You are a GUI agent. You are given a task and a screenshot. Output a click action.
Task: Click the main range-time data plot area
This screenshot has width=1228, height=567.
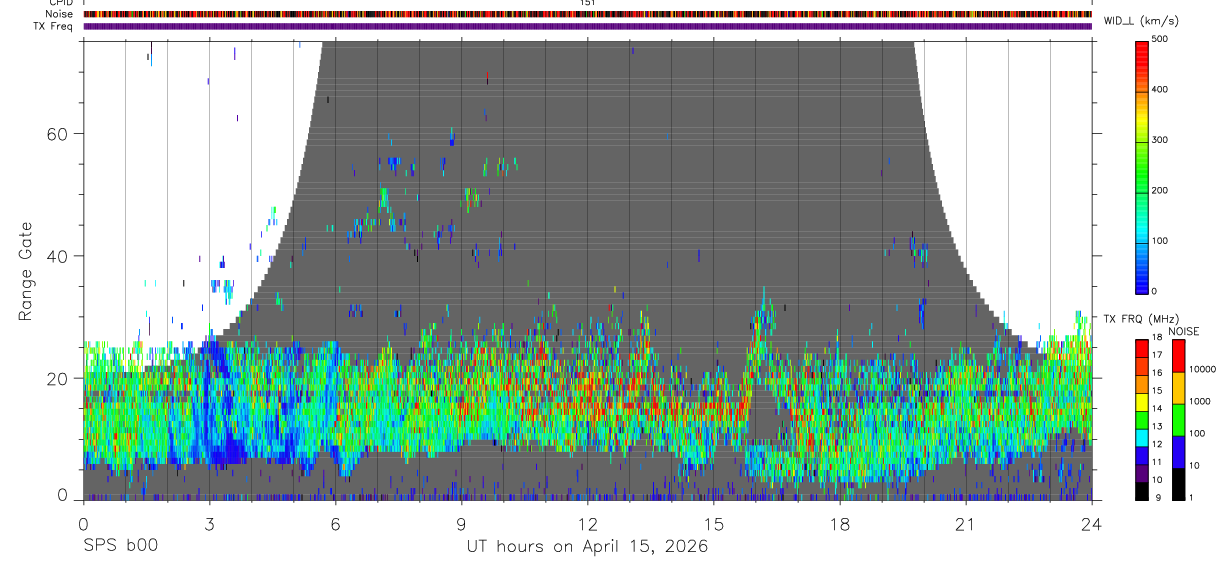[587, 270]
